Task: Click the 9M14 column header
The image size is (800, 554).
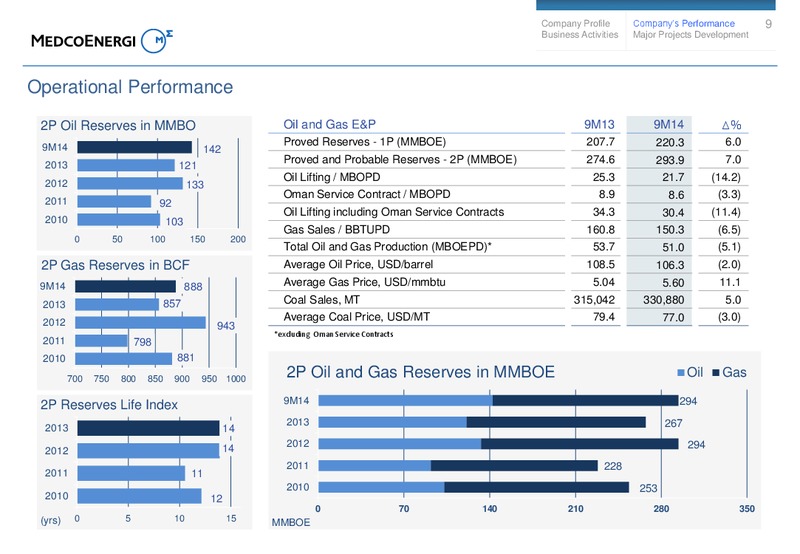Action: point(668,124)
